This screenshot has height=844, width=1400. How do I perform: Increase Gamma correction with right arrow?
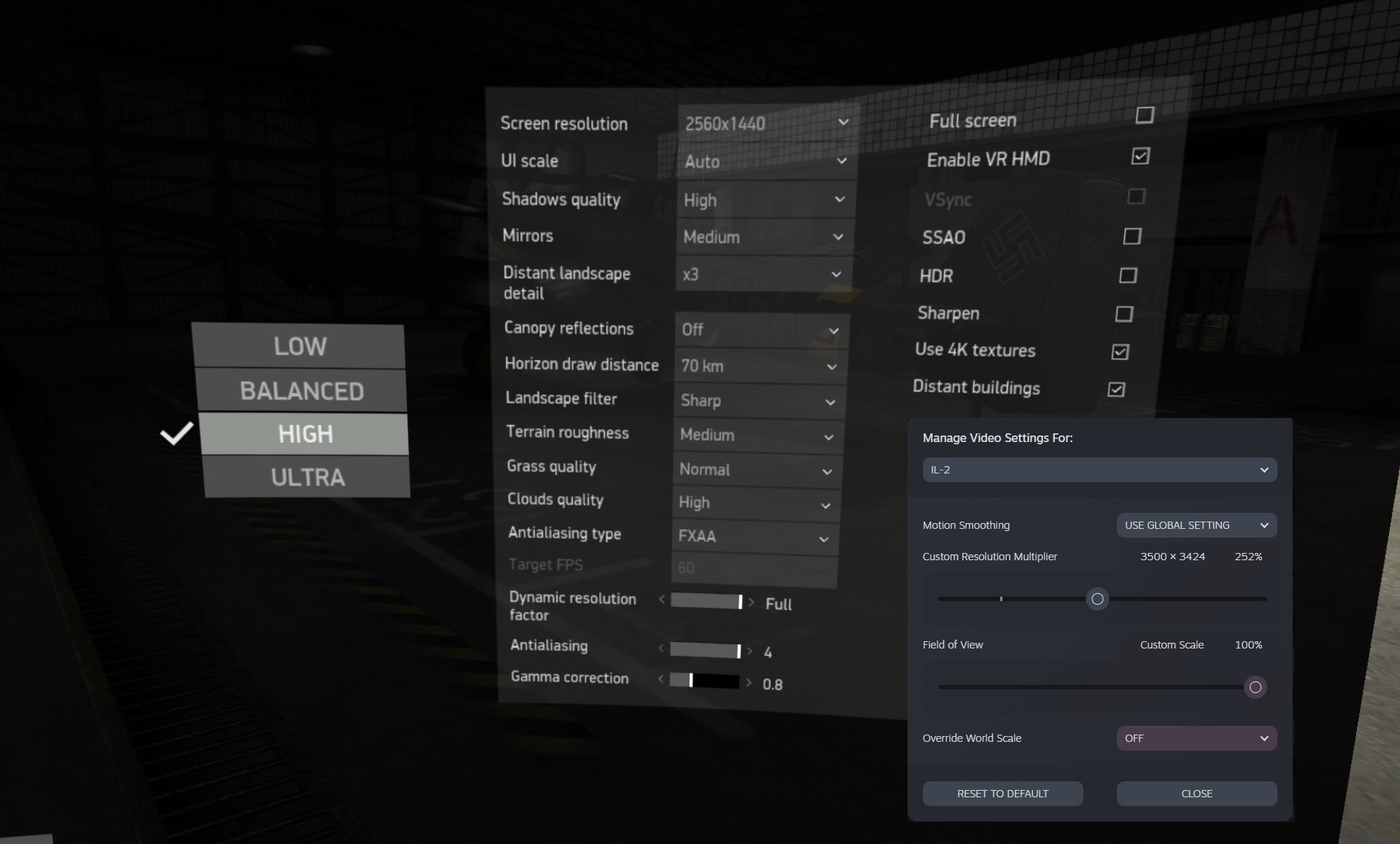coord(748,683)
